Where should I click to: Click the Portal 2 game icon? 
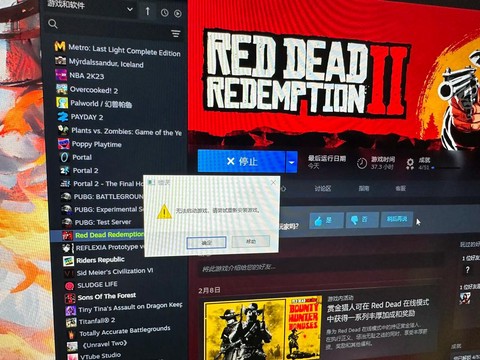65,171
